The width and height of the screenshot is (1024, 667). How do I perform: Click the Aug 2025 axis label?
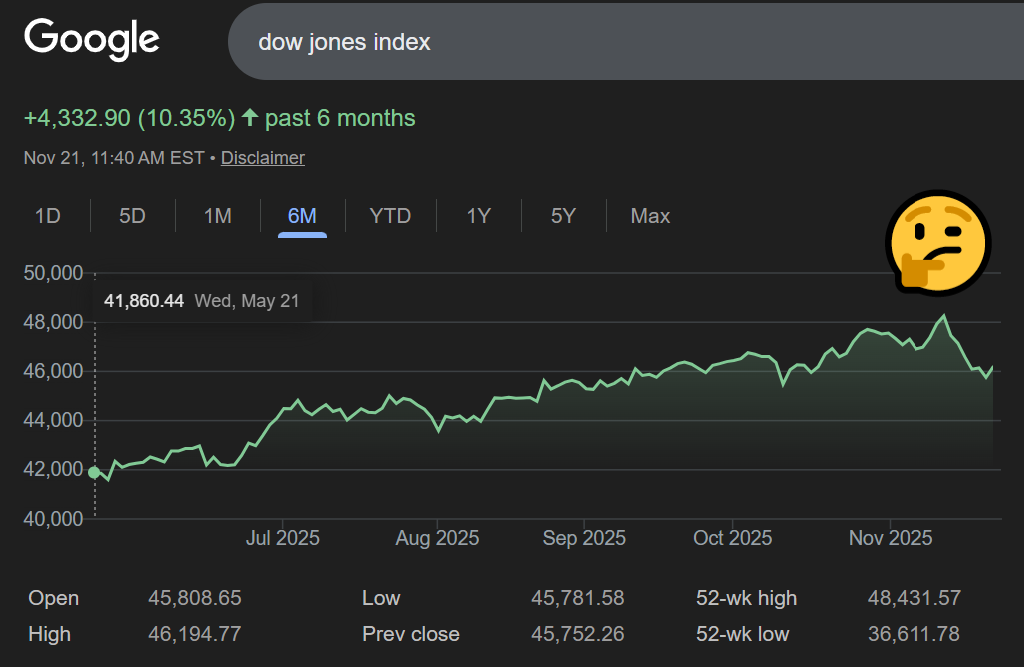click(x=438, y=538)
